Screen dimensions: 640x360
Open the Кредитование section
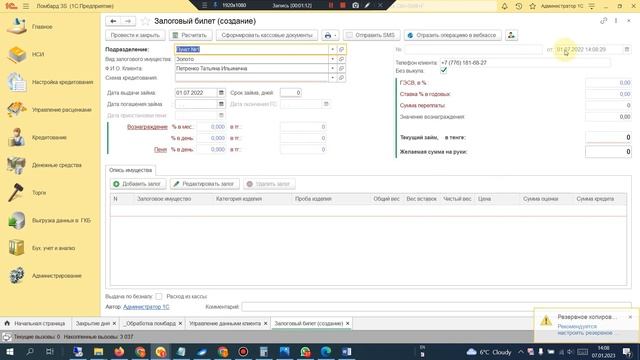coord(49,138)
